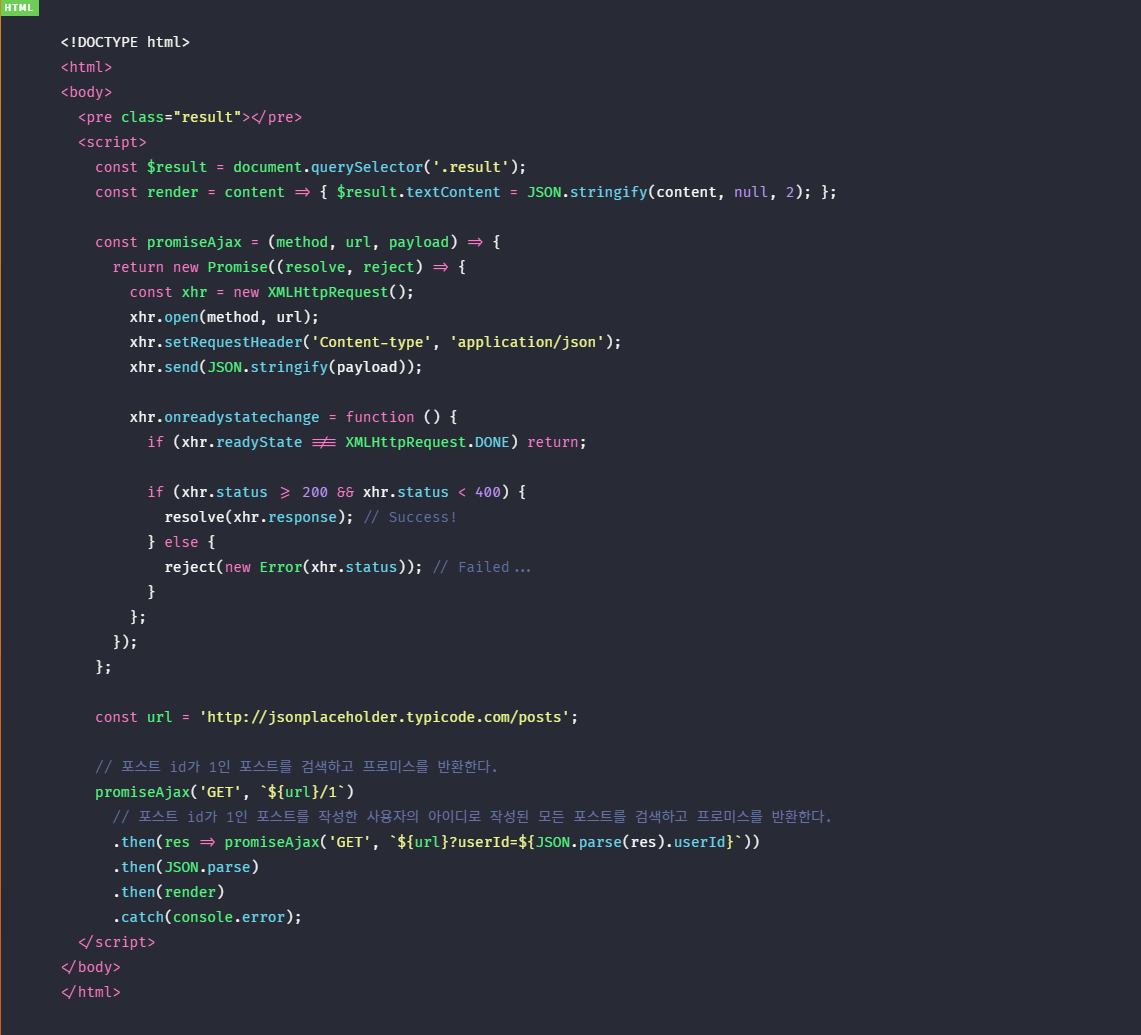Click 'xhr.open(method, url);' line
1141x1035 pixels.
(x=224, y=317)
